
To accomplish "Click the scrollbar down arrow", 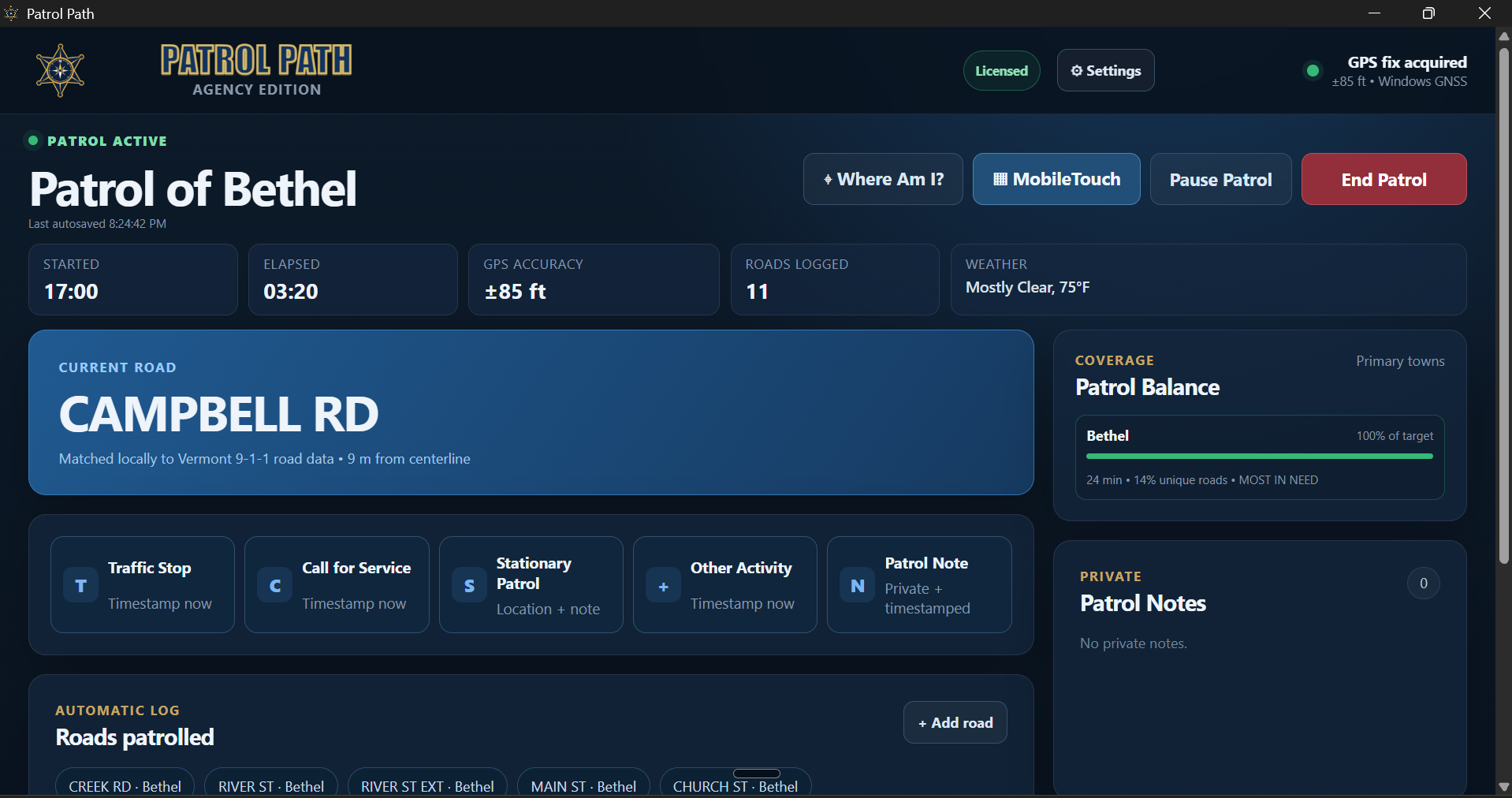I will (x=1503, y=787).
